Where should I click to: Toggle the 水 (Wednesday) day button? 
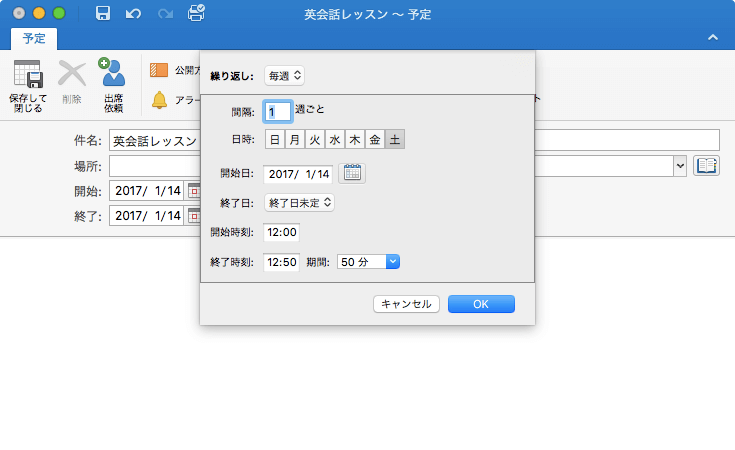(335, 140)
